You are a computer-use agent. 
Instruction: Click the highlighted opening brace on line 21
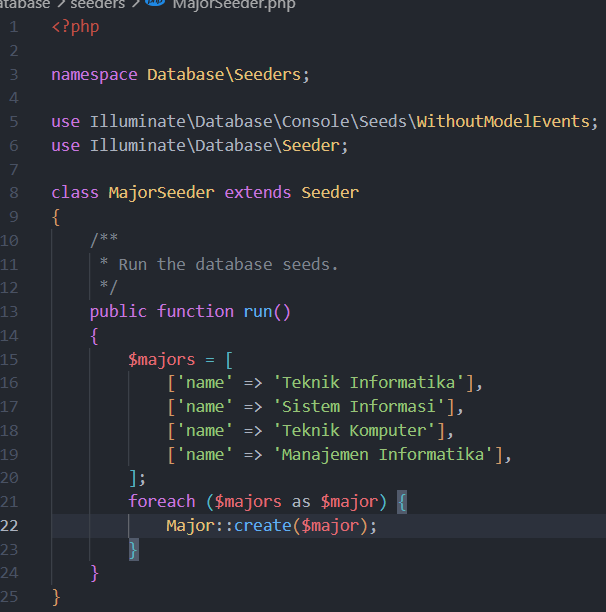point(402,502)
